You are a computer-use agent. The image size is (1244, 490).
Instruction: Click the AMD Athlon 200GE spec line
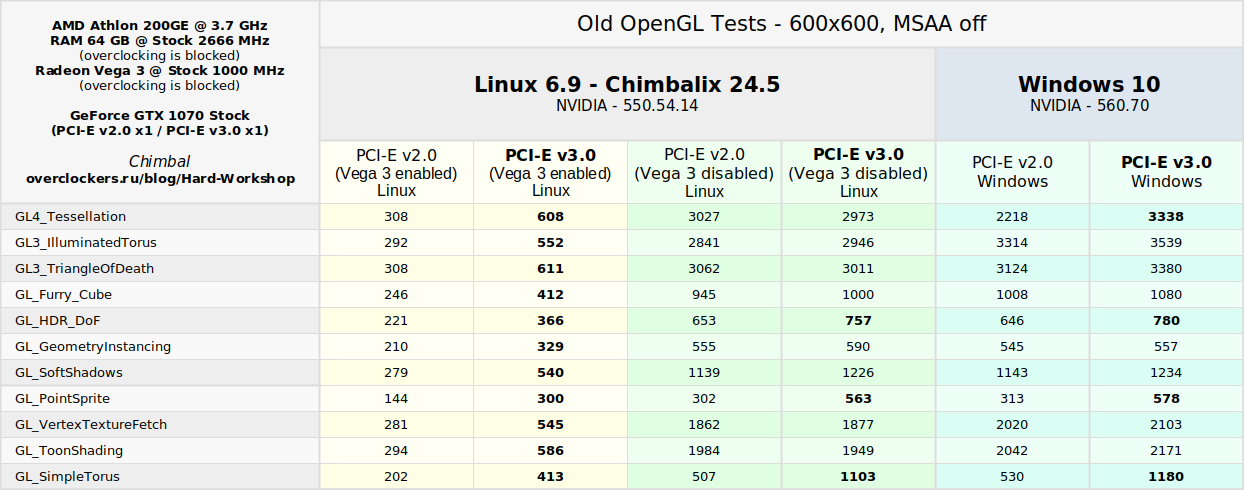(x=160, y=25)
